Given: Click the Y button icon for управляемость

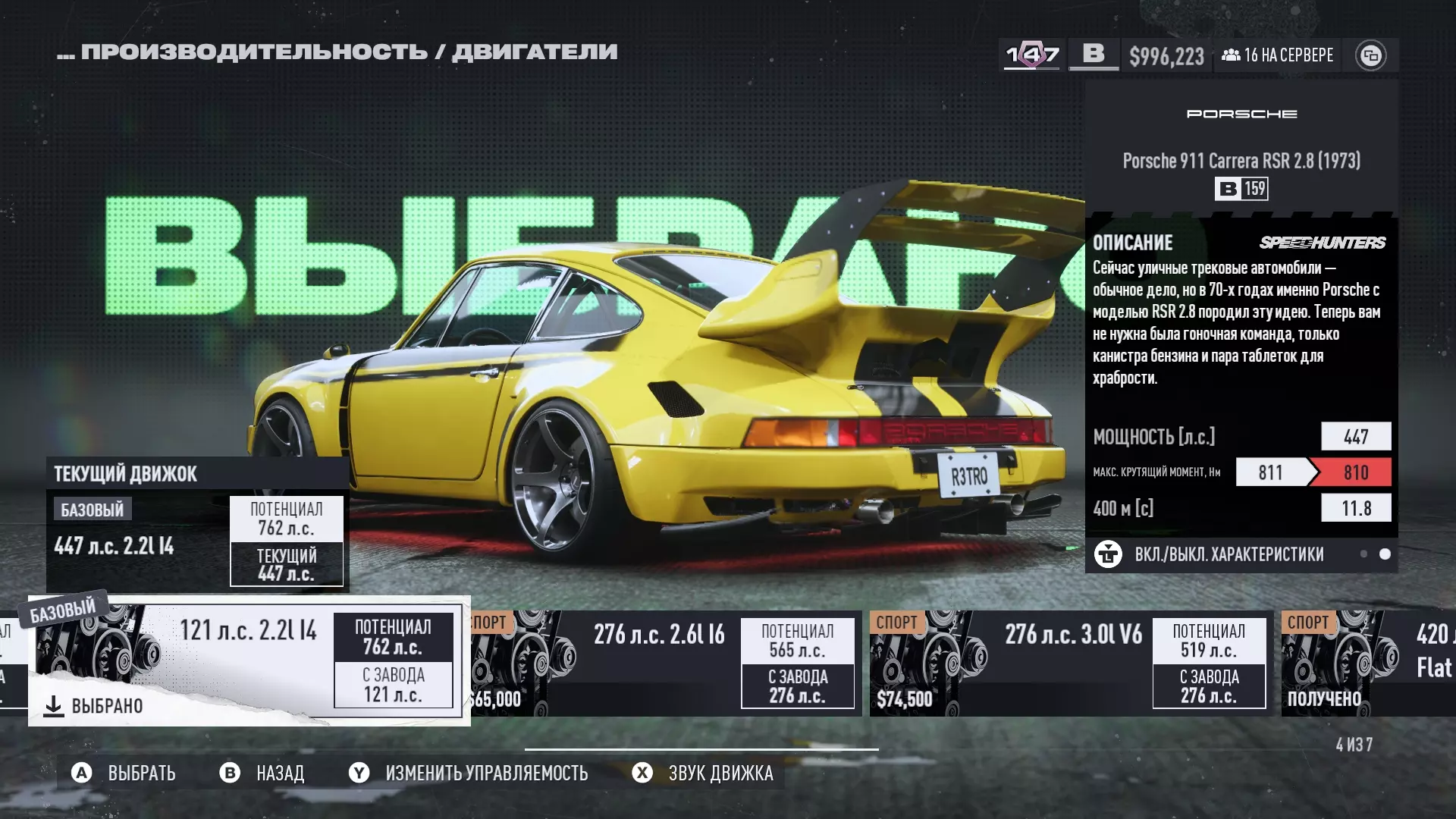Looking at the screenshot, I should pyautogui.click(x=359, y=773).
